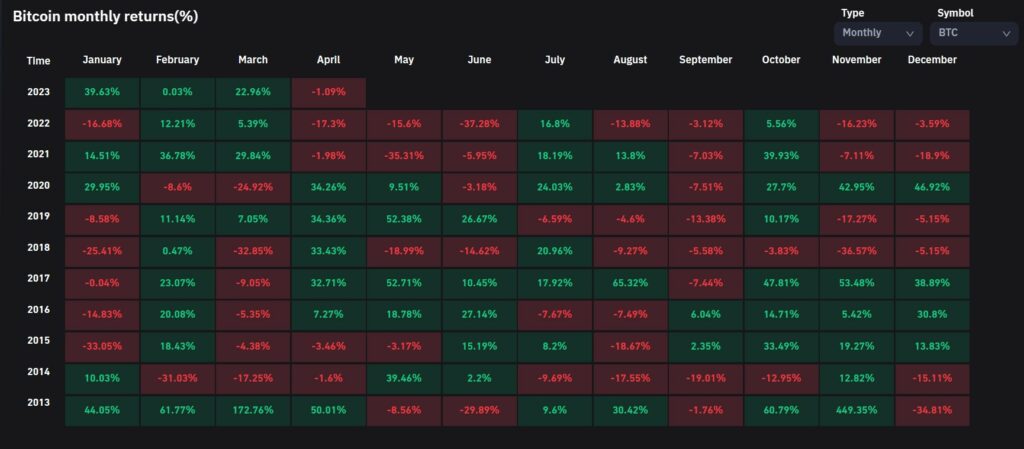Click the -37.28% June 2022 cell
Viewport: 1024px width, 449px height.
[479, 124]
